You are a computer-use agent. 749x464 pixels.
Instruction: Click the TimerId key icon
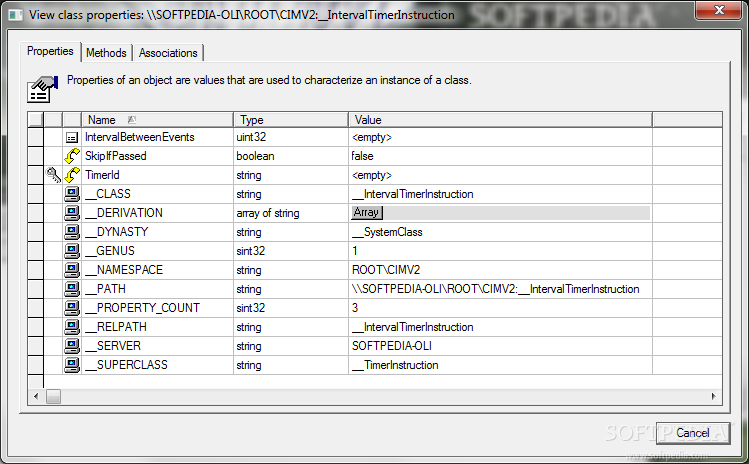click(54, 175)
